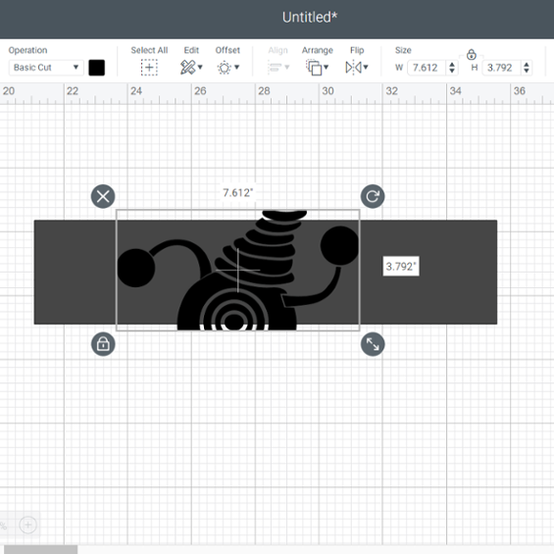Click ruler mark 28
554x554 pixels.
click(x=264, y=91)
